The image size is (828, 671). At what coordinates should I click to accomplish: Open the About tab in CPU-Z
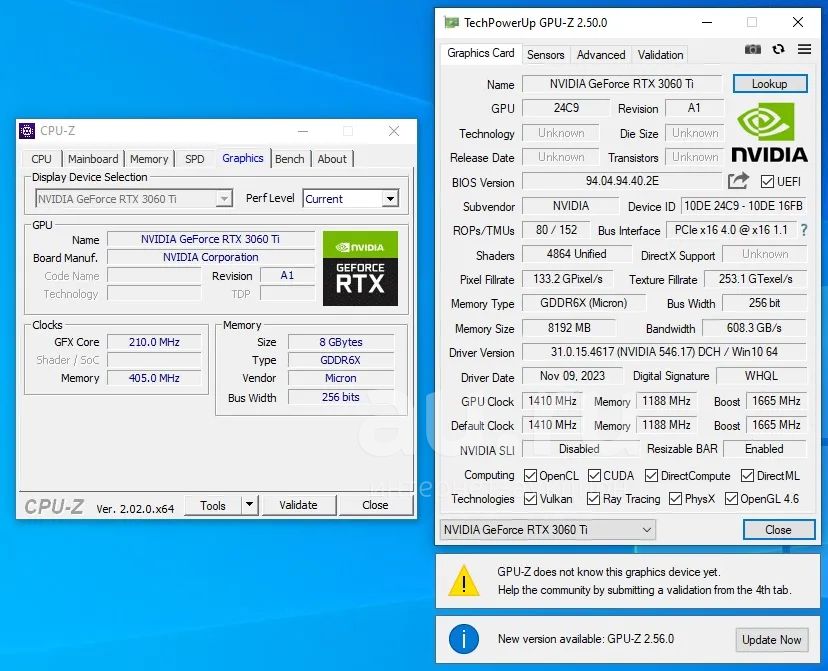pyautogui.click(x=332, y=159)
